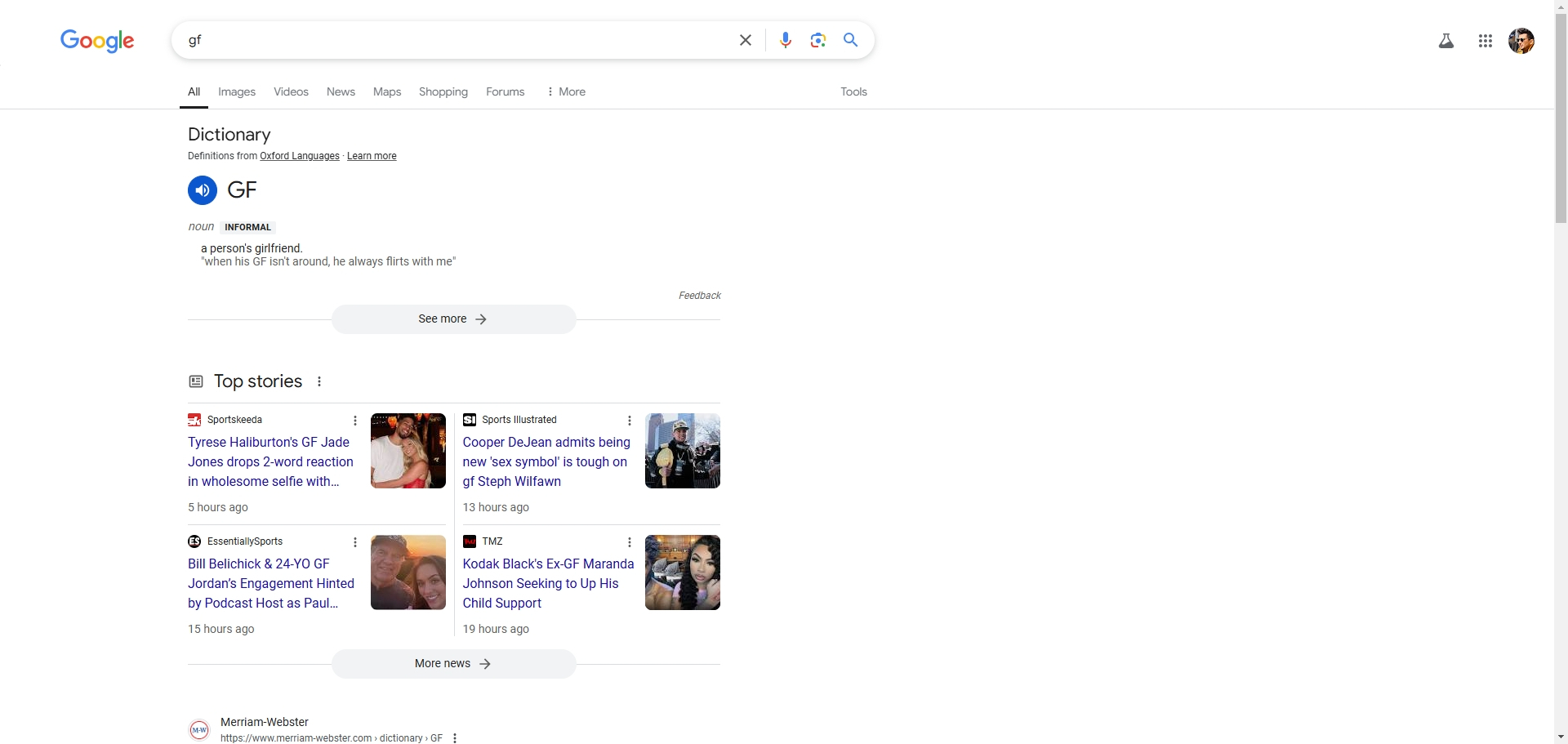This screenshot has height=744, width=1568.
Task: Open Bill Belichick engagement story
Action: pyautogui.click(x=271, y=583)
